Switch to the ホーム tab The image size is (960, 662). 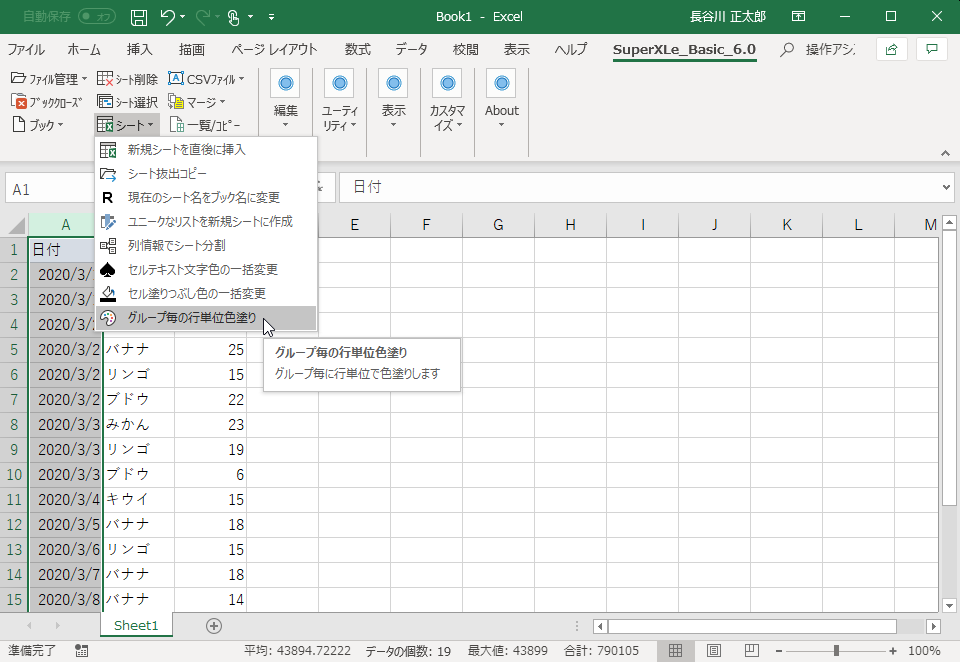[x=84, y=50]
